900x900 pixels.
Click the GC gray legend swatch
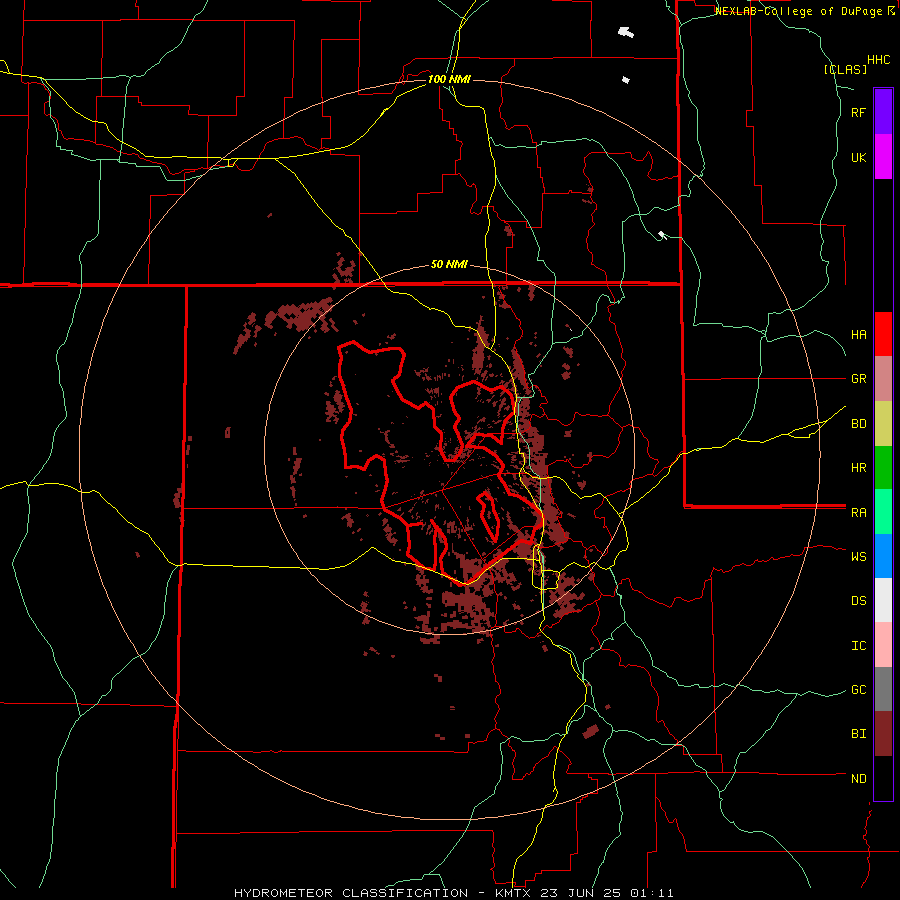pyautogui.click(x=883, y=689)
